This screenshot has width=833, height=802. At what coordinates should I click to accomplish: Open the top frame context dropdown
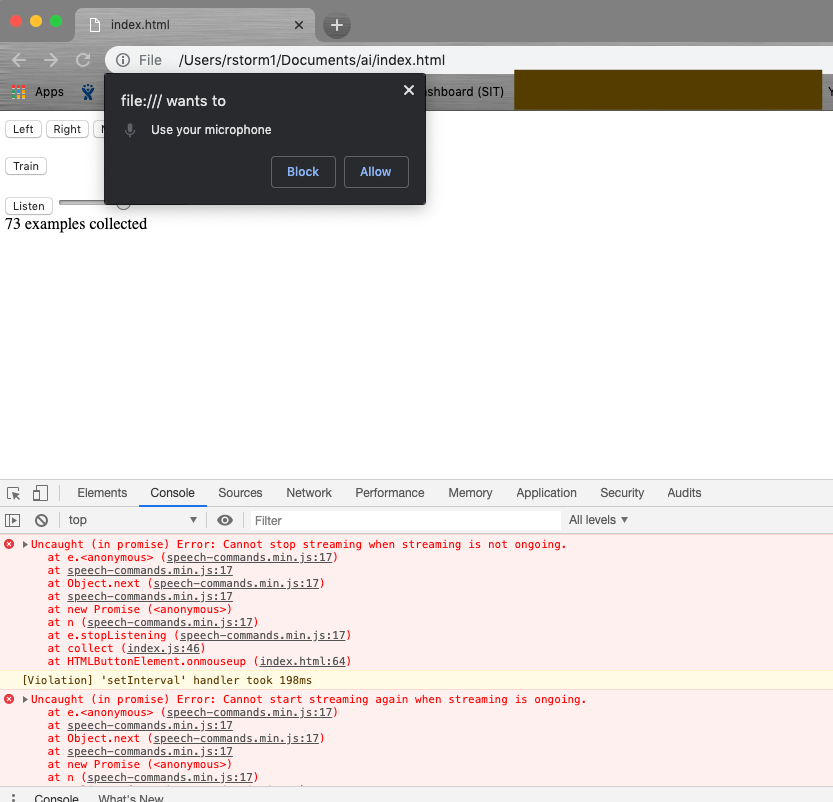pyautogui.click(x=132, y=520)
